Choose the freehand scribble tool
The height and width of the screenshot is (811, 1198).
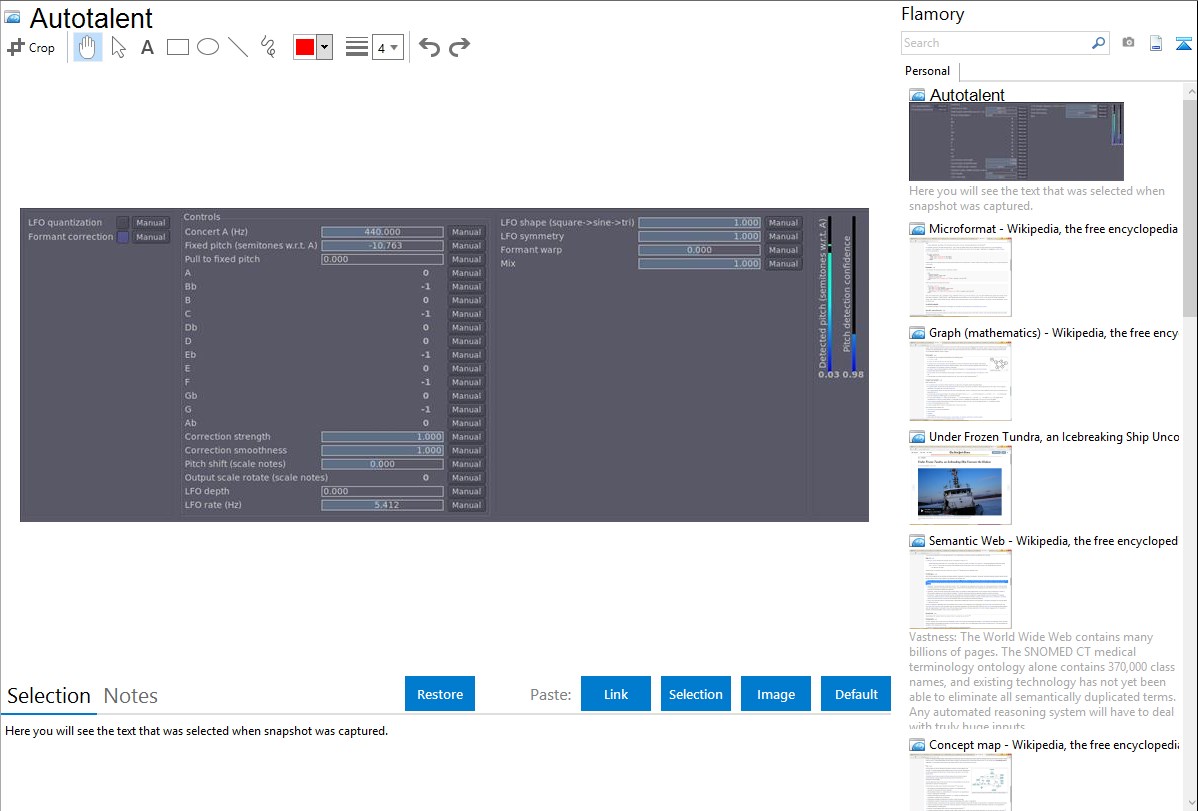click(x=268, y=47)
